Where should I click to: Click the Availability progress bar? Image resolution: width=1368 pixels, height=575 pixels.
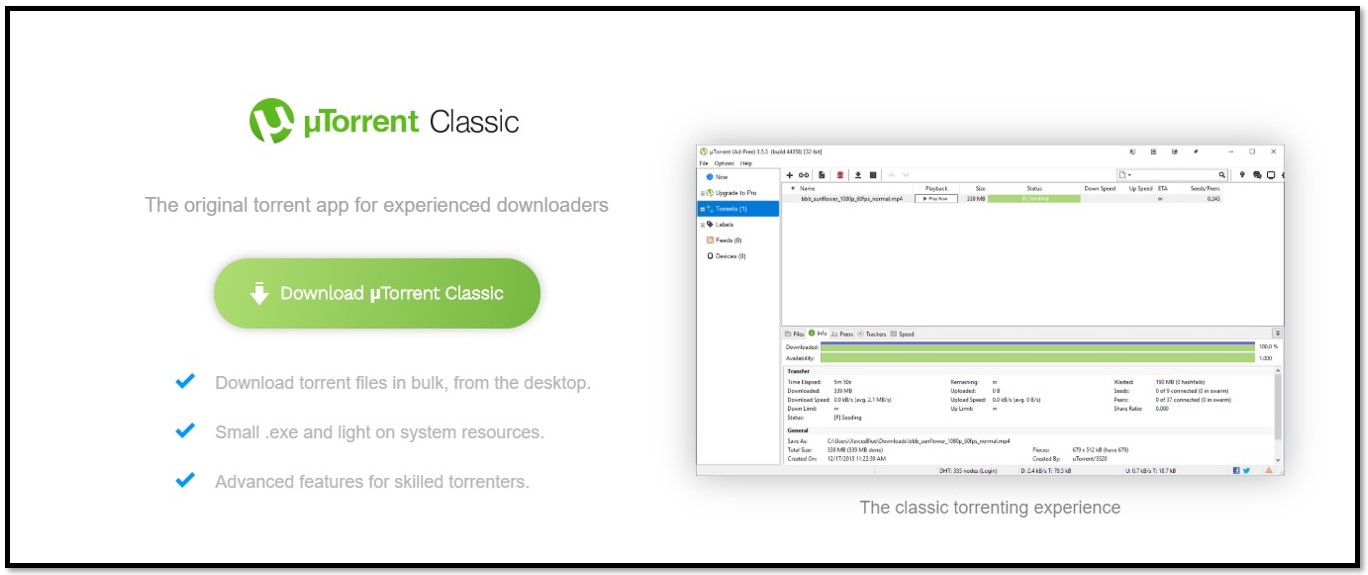point(1037,358)
